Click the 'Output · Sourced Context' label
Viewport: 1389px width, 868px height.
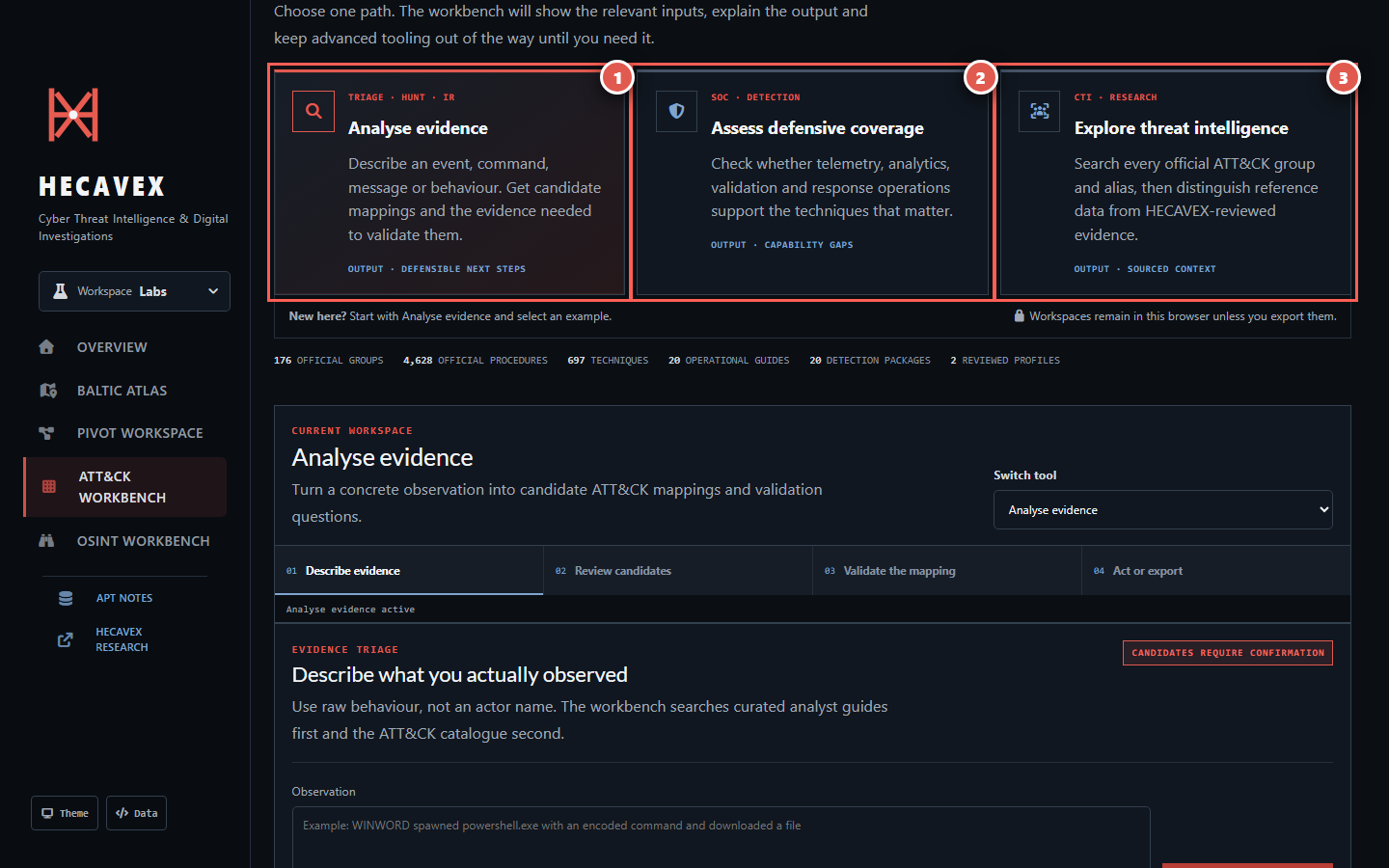click(x=1145, y=269)
